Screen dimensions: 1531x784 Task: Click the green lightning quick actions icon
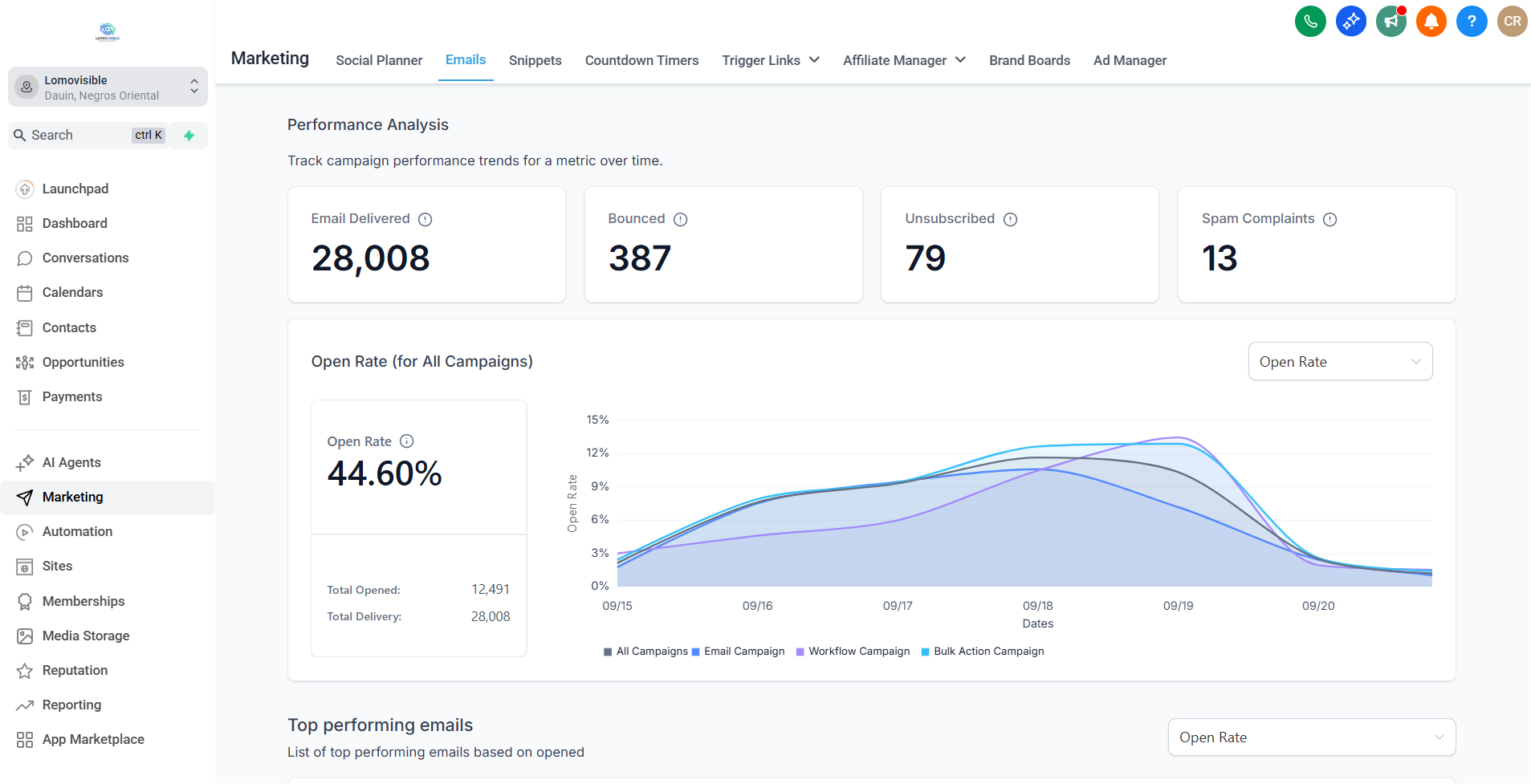pos(189,136)
